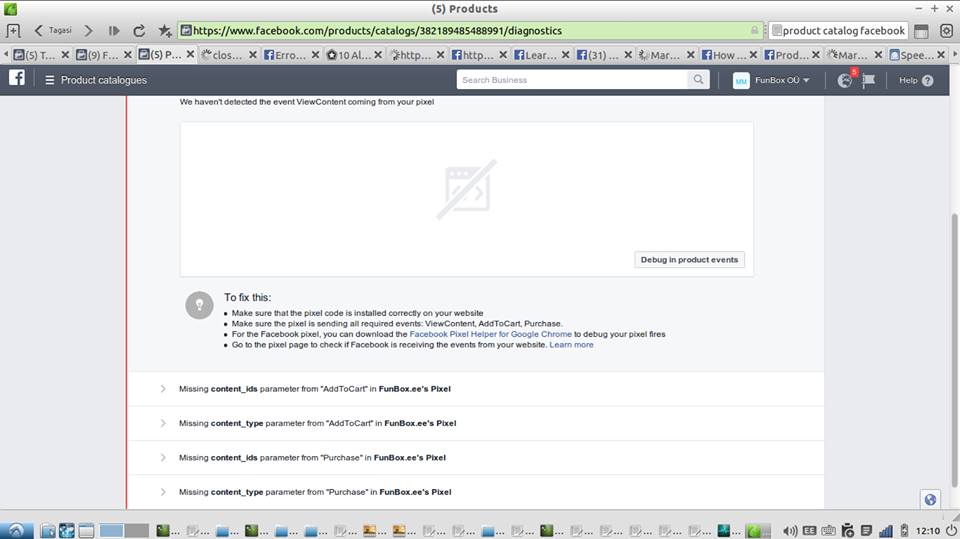
Task: Click the search magnifier in Search Business
Action: pos(698,80)
